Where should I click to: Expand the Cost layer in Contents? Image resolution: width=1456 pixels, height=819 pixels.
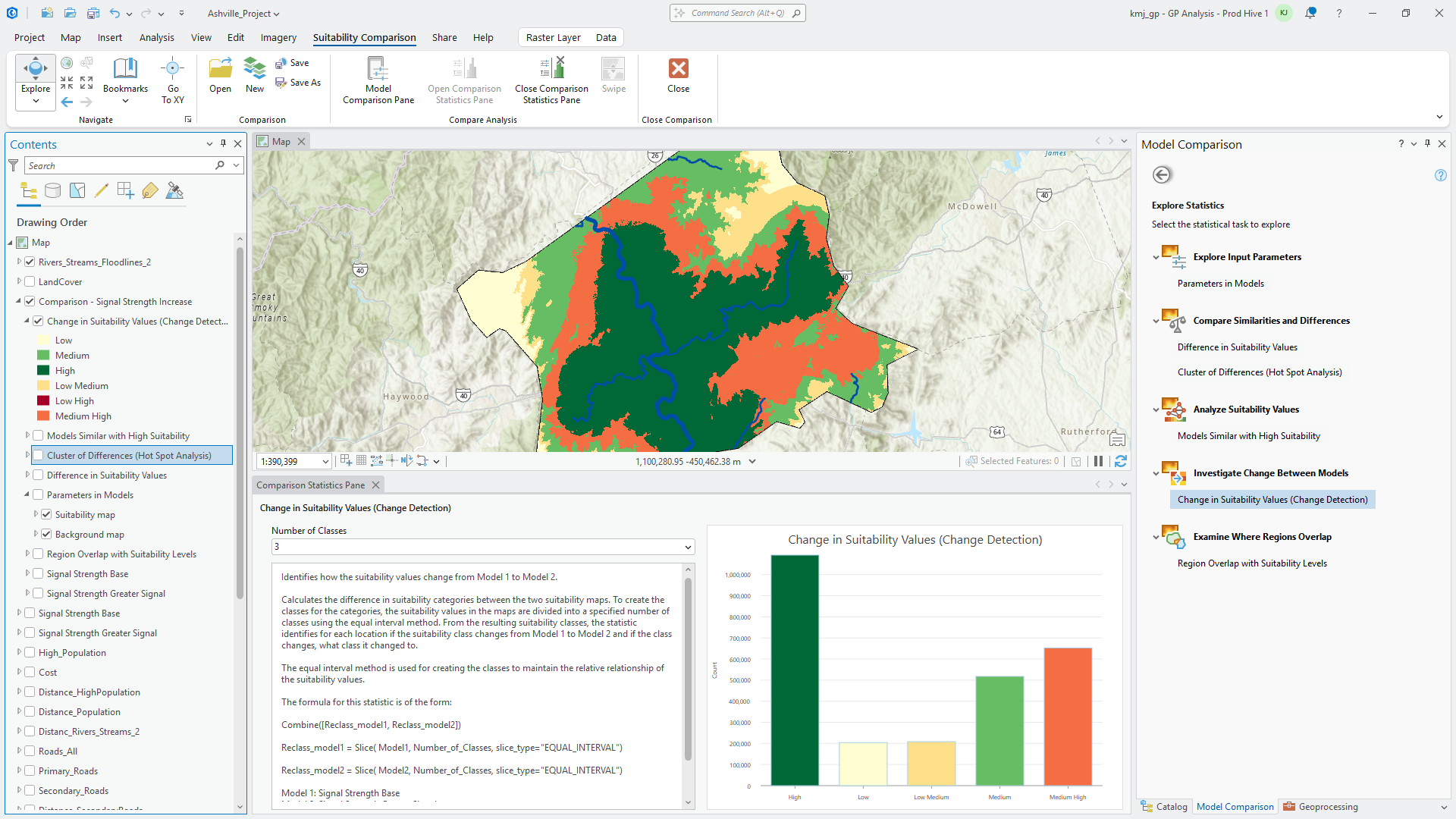click(x=19, y=673)
